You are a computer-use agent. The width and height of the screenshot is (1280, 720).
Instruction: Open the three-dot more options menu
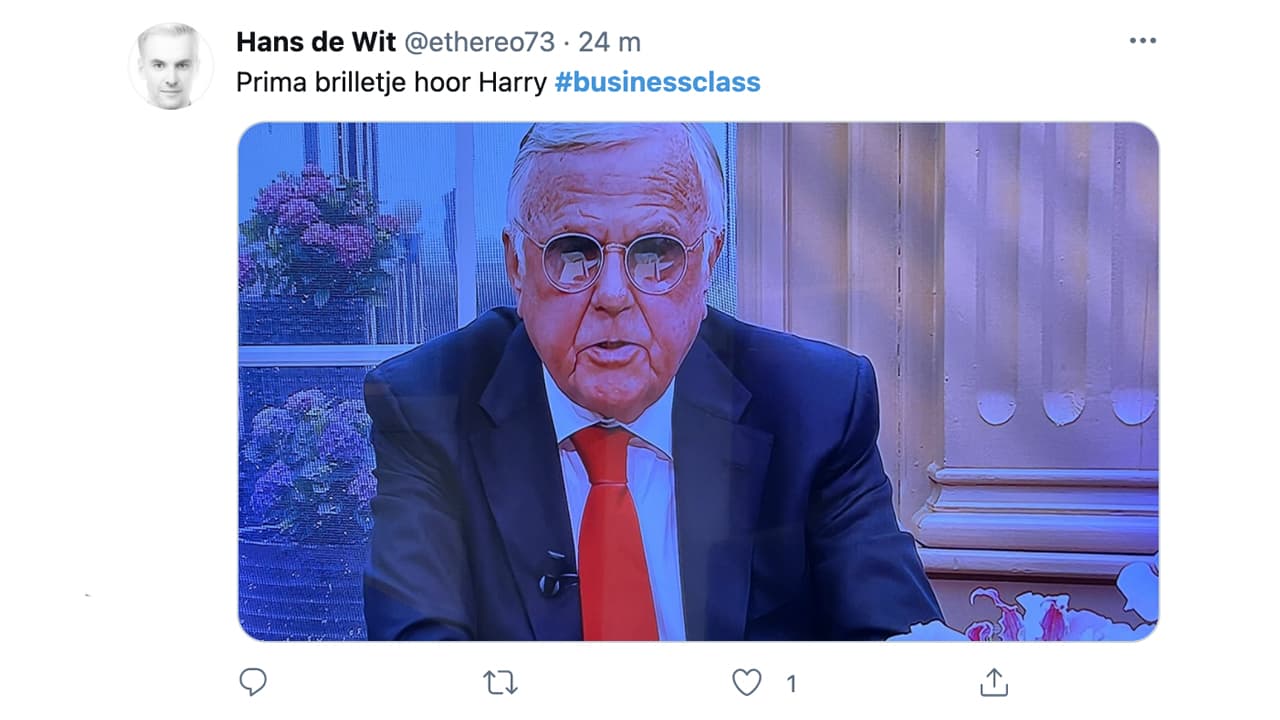click(x=1142, y=41)
